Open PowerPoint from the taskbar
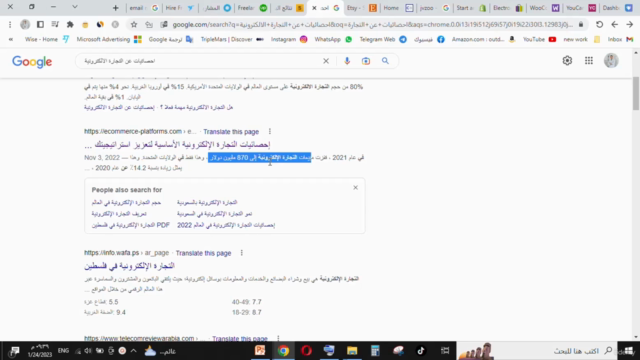 260,351
